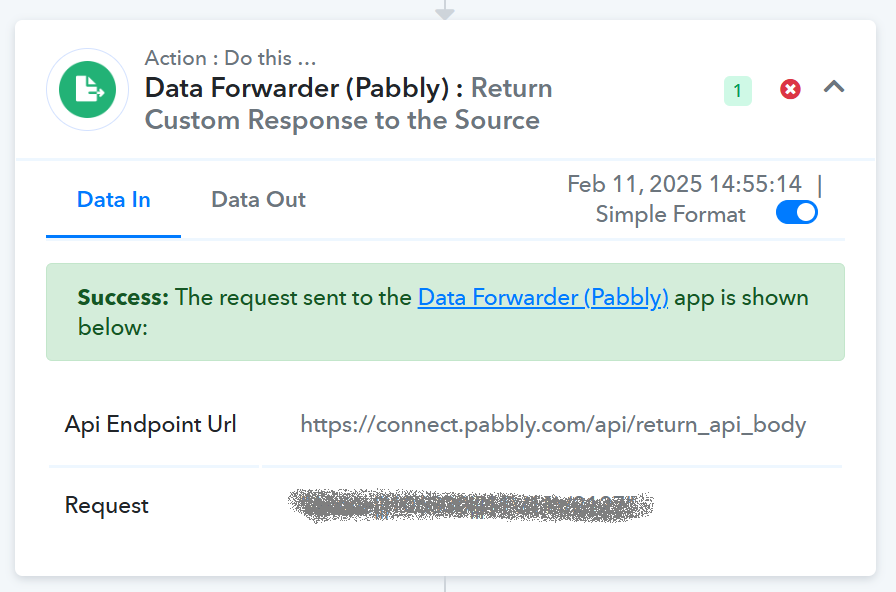The height and width of the screenshot is (592, 896).
Task: Toggle the Simple Format switch
Action: click(797, 213)
